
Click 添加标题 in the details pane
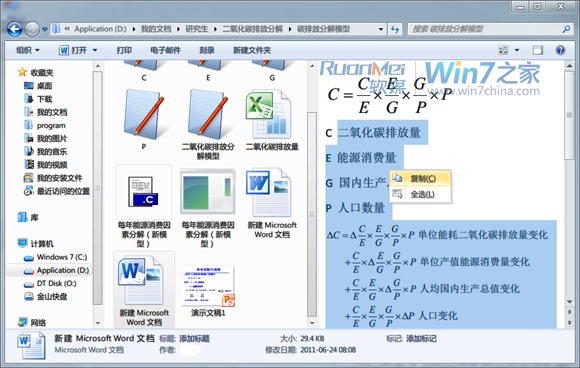coord(194,338)
